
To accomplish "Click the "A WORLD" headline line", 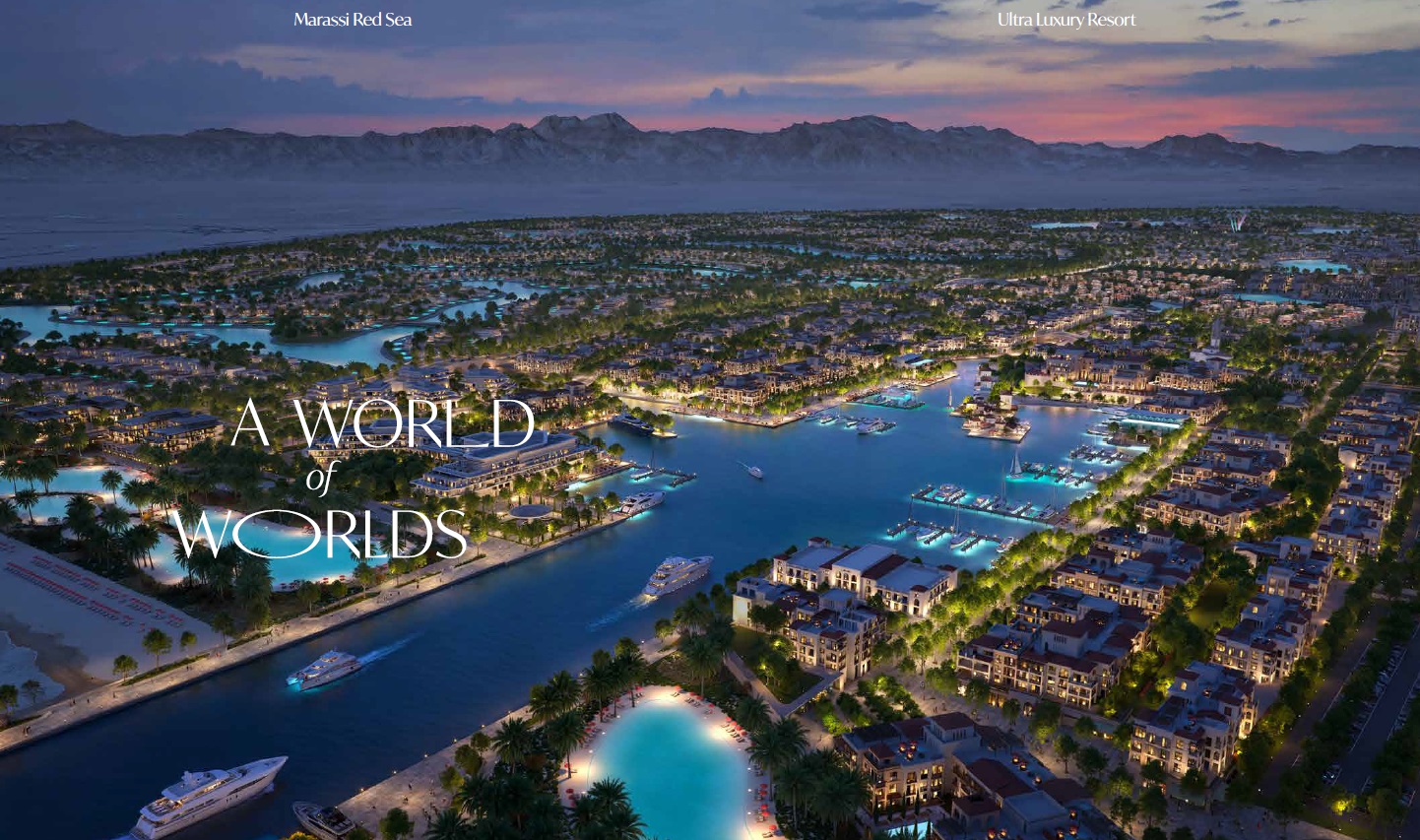I will point(383,423).
